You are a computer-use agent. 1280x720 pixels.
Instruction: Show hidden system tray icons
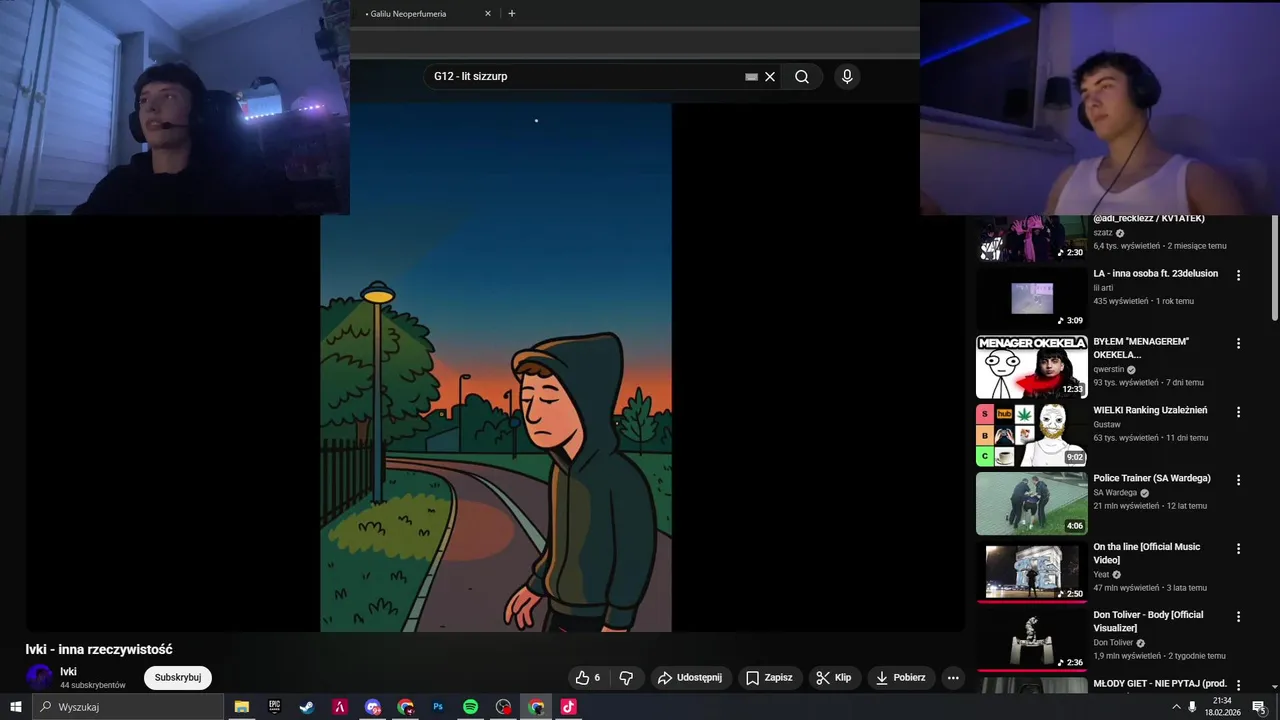tap(1176, 707)
